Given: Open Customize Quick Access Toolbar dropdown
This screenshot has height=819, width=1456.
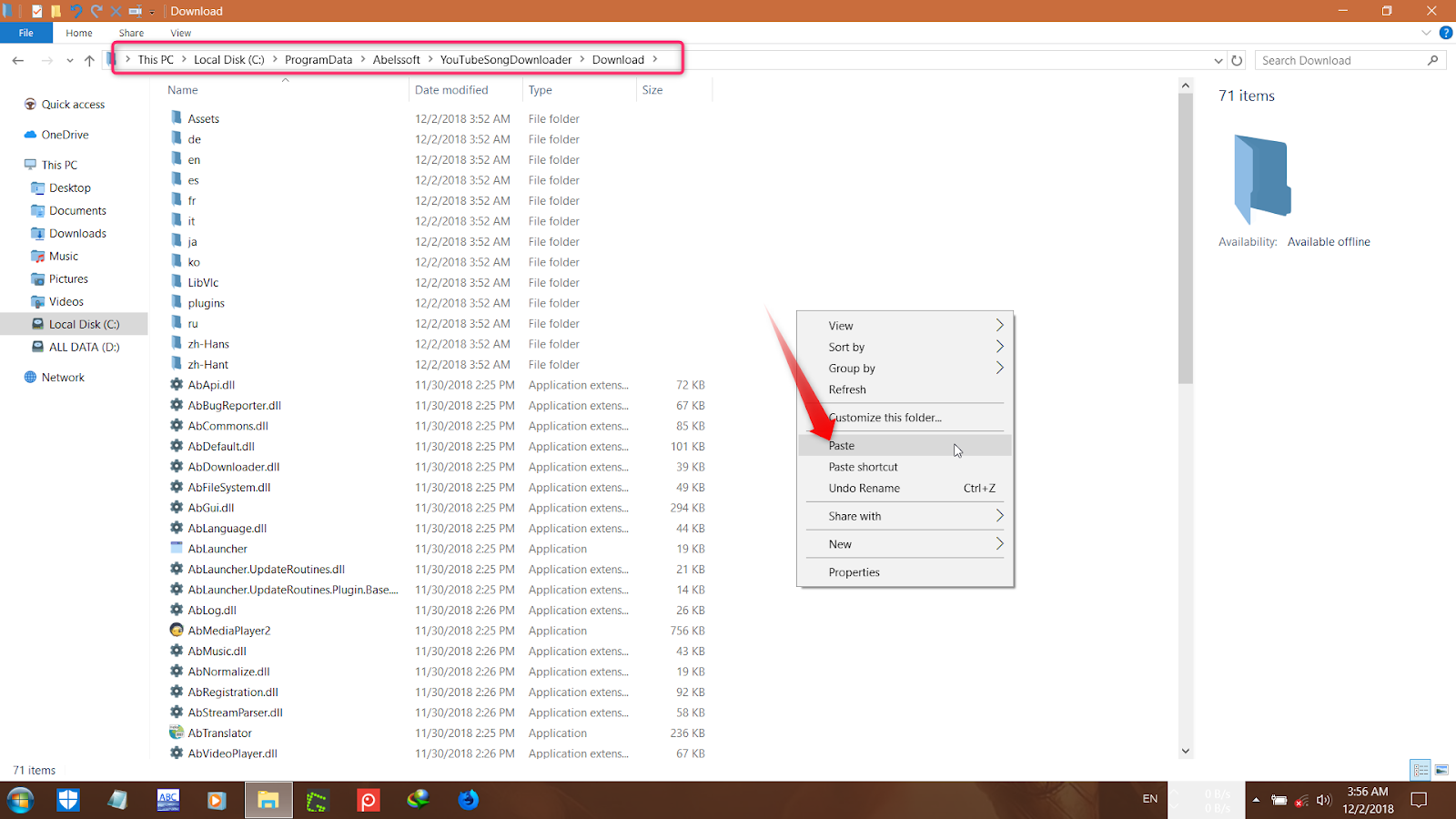Looking at the screenshot, I should coord(152,12).
